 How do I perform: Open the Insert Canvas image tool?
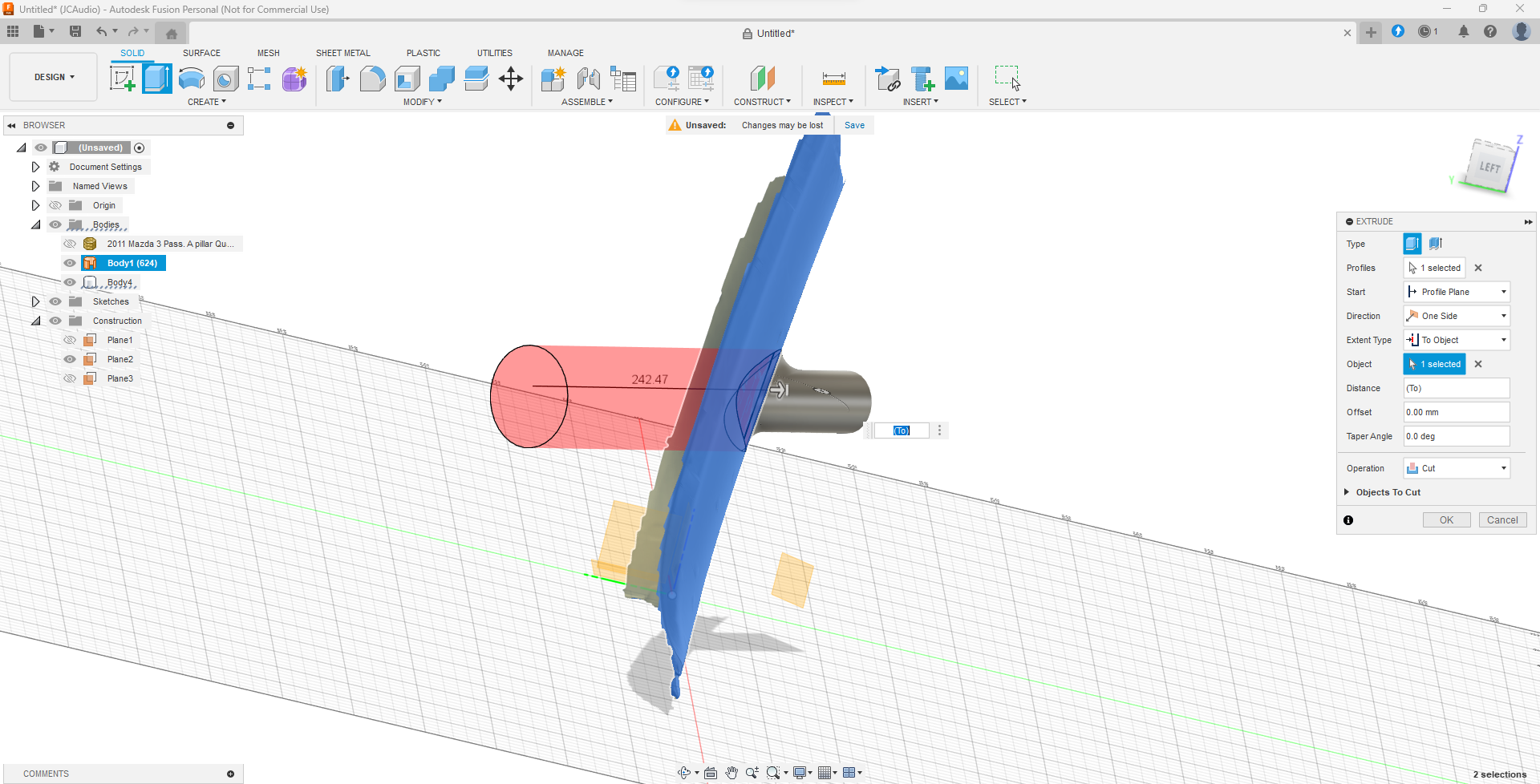click(x=956, y=79)
